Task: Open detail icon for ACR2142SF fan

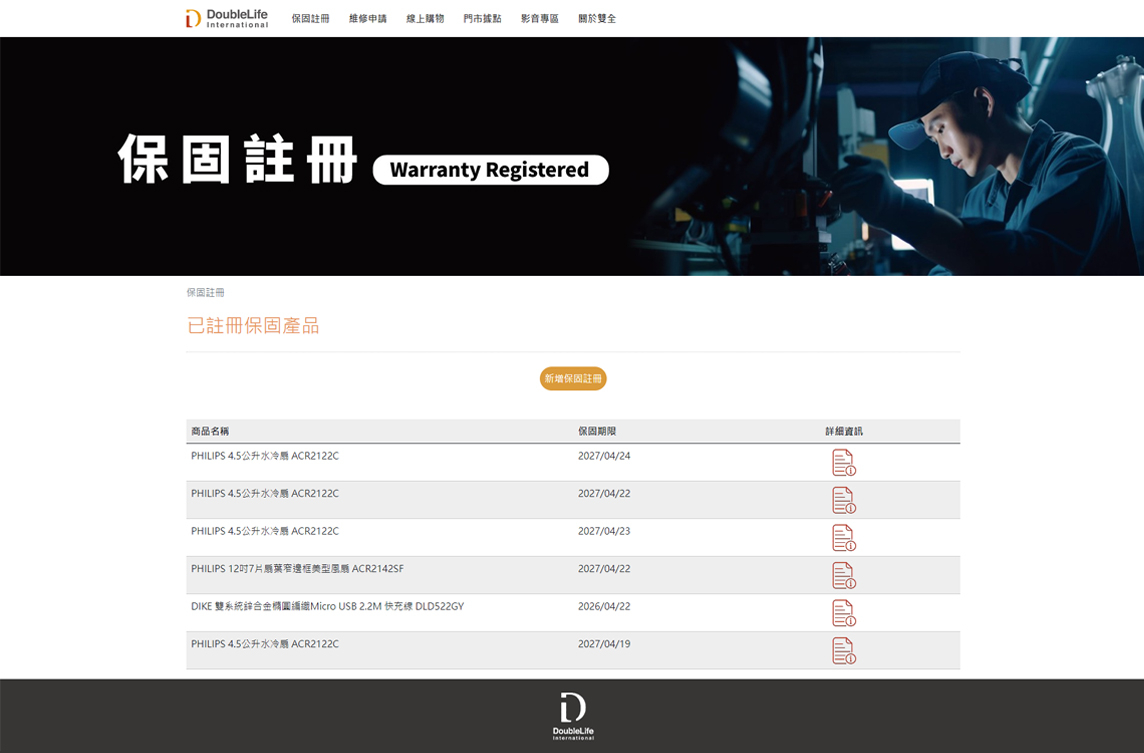Action: click(x=843, y=575)
